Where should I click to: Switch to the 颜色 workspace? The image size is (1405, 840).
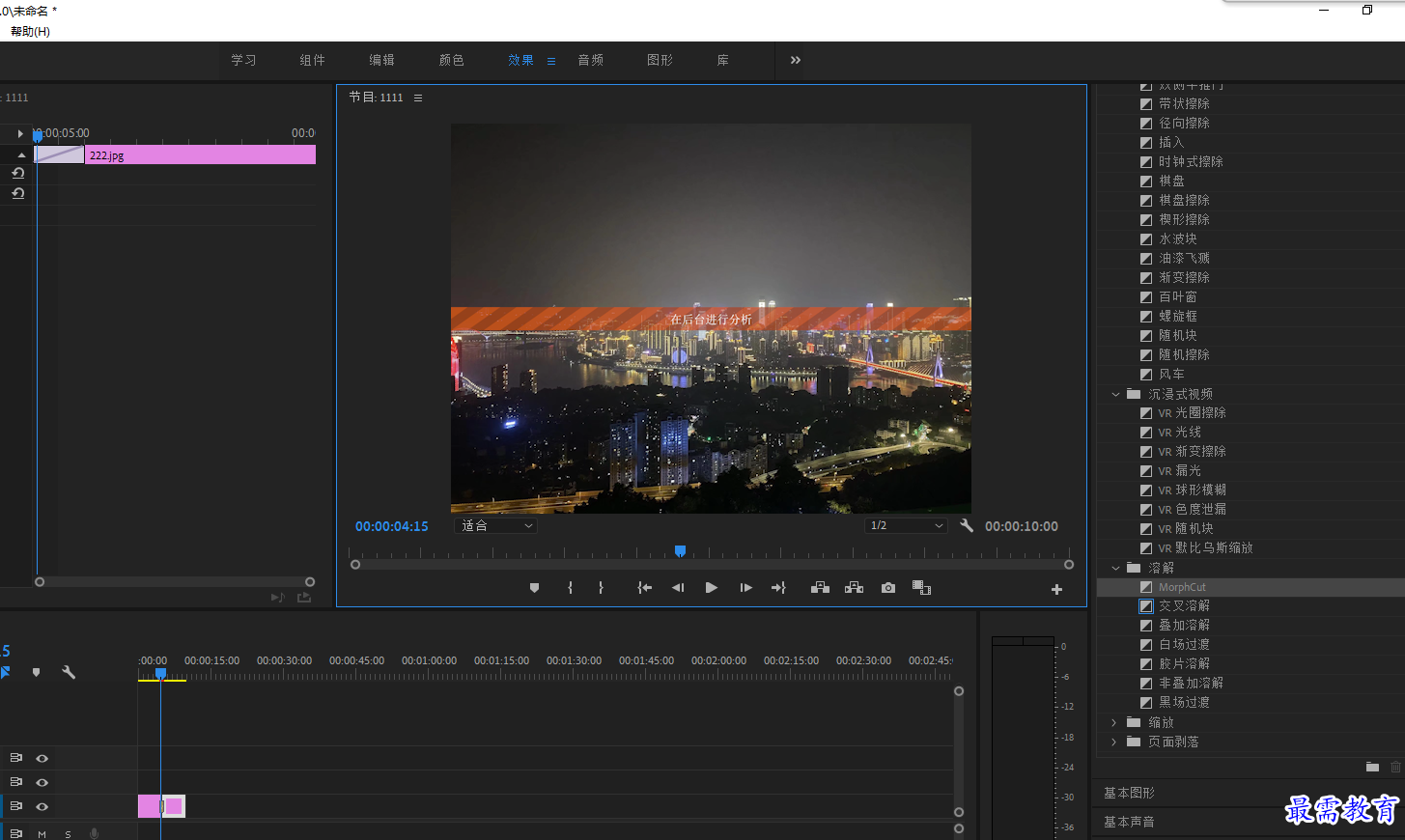(x=451, y=60)
